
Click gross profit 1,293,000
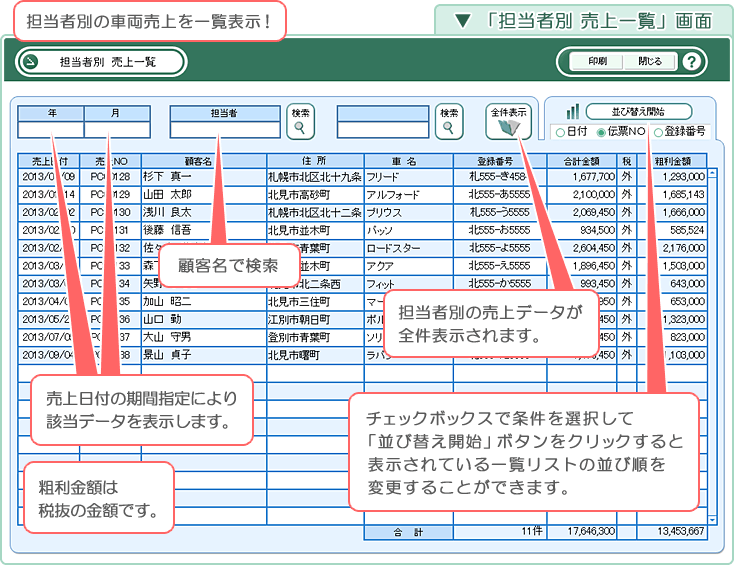[683, 177]
